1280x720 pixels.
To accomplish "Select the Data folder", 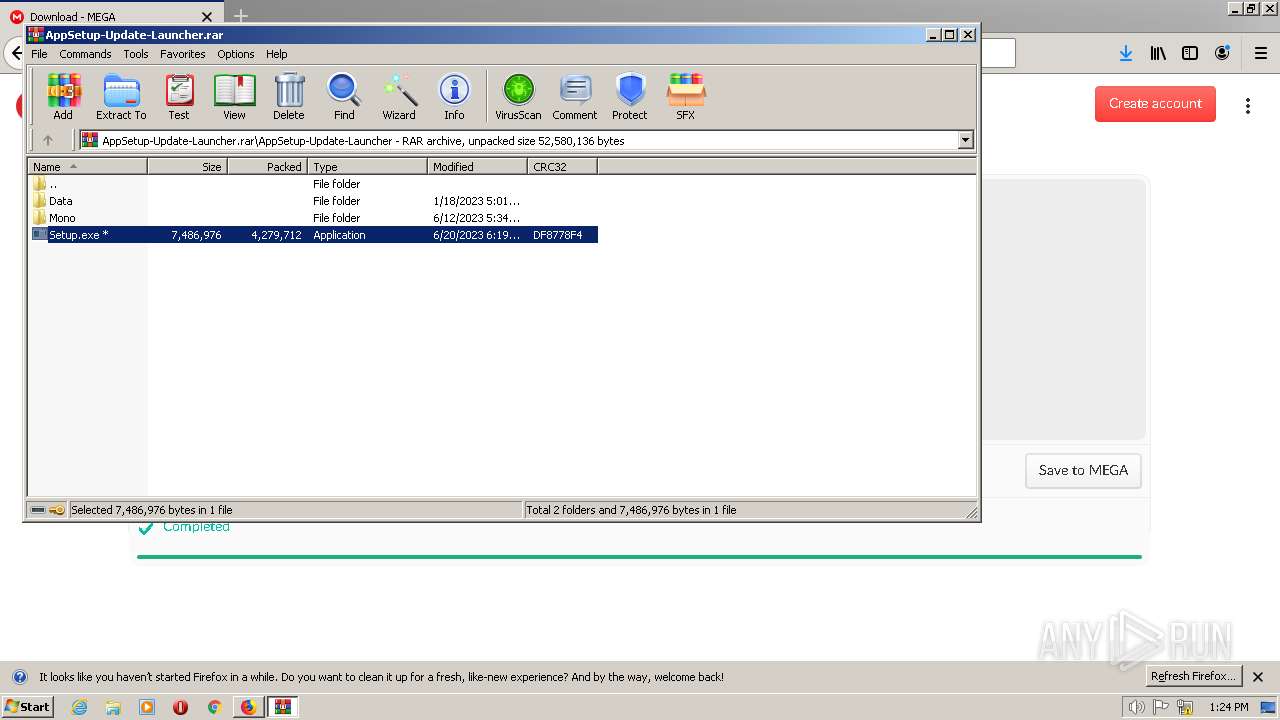I will [313, 201].
